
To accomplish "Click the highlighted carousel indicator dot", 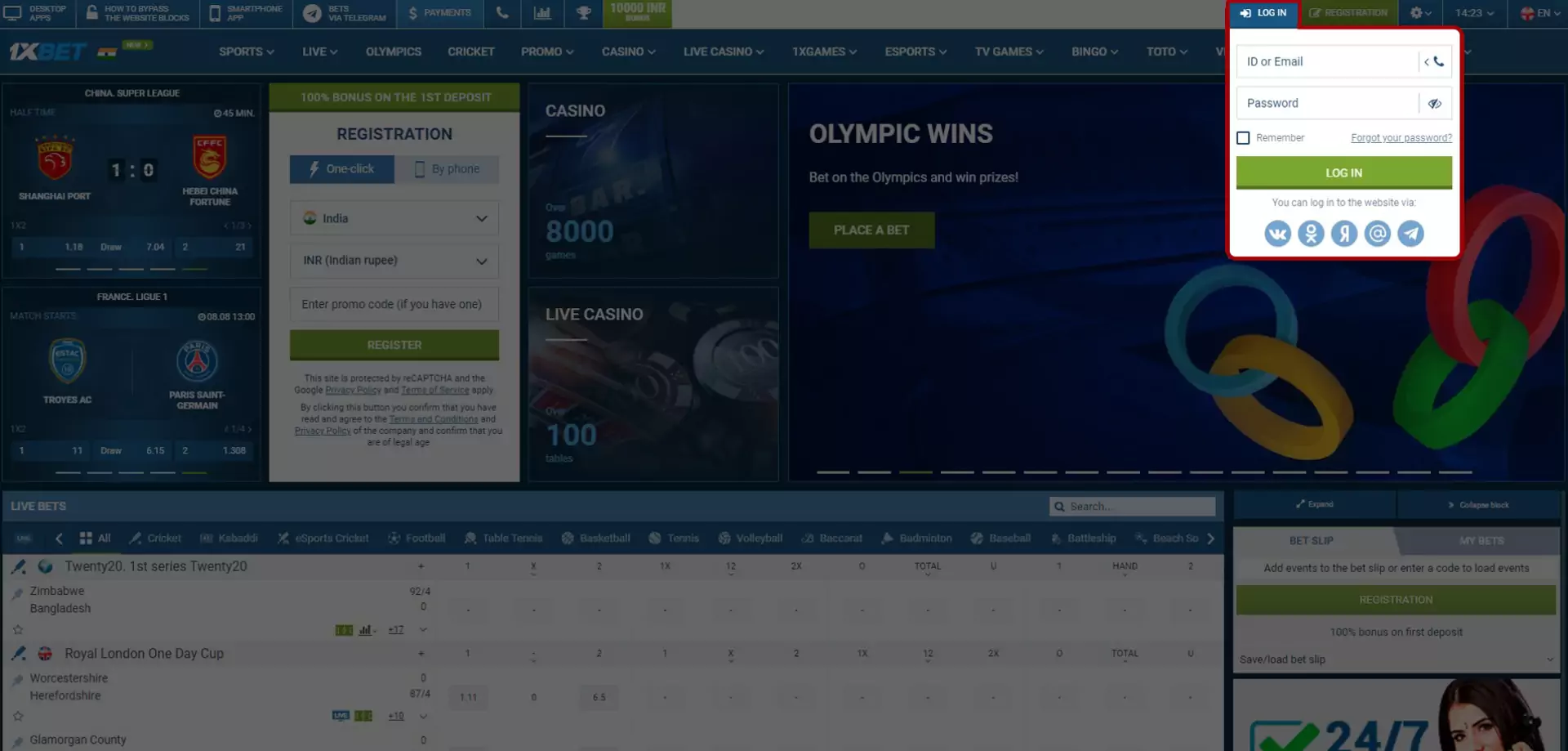I will [916, 472].
